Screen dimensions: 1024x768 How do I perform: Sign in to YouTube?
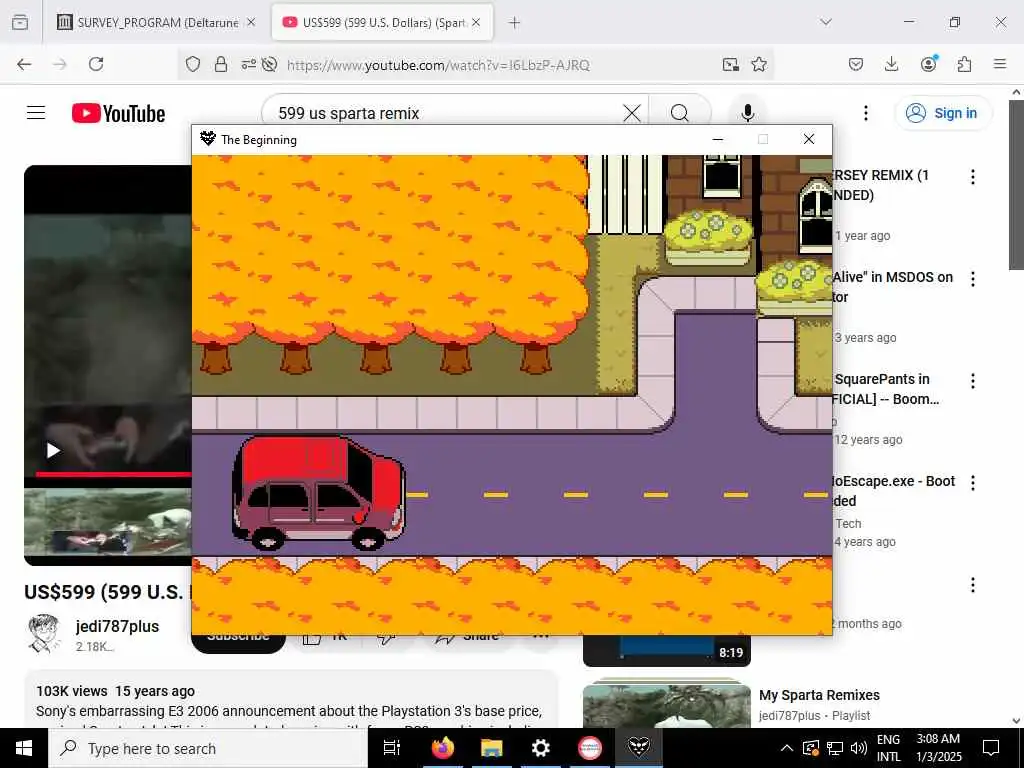click(942, 113)
